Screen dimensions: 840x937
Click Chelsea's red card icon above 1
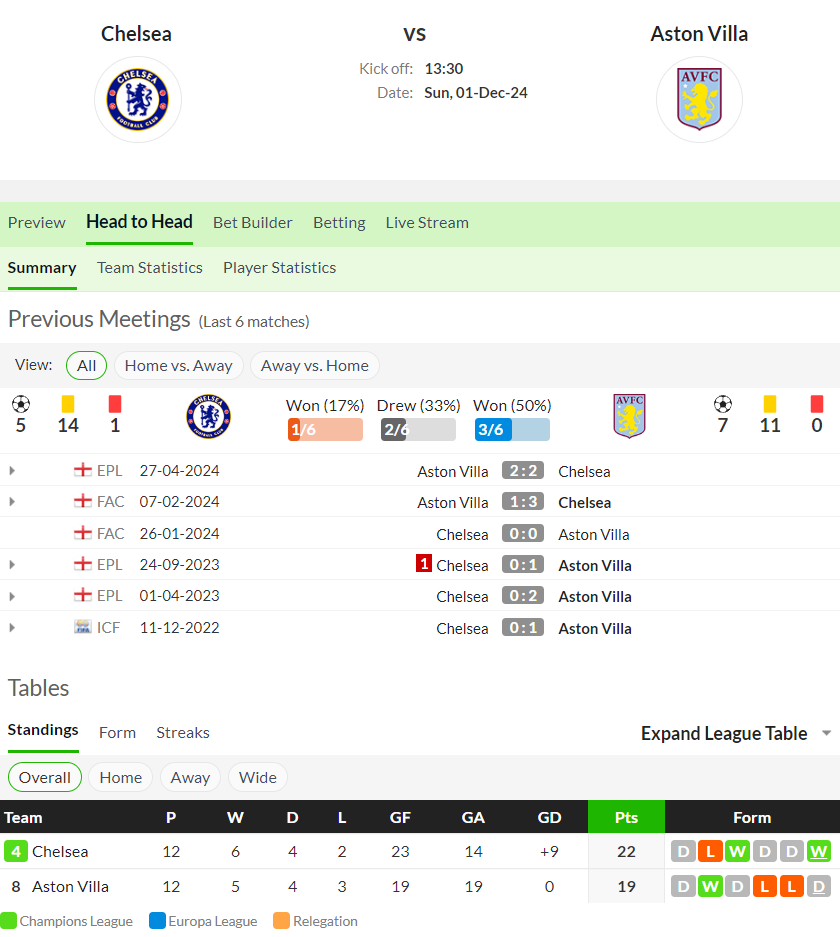pyautogui.click(x=115, y=405)
